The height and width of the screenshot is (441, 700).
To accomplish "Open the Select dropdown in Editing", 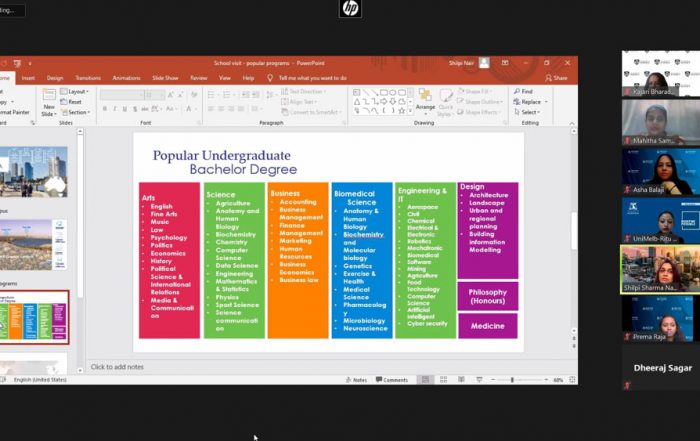I will point(527,112).
